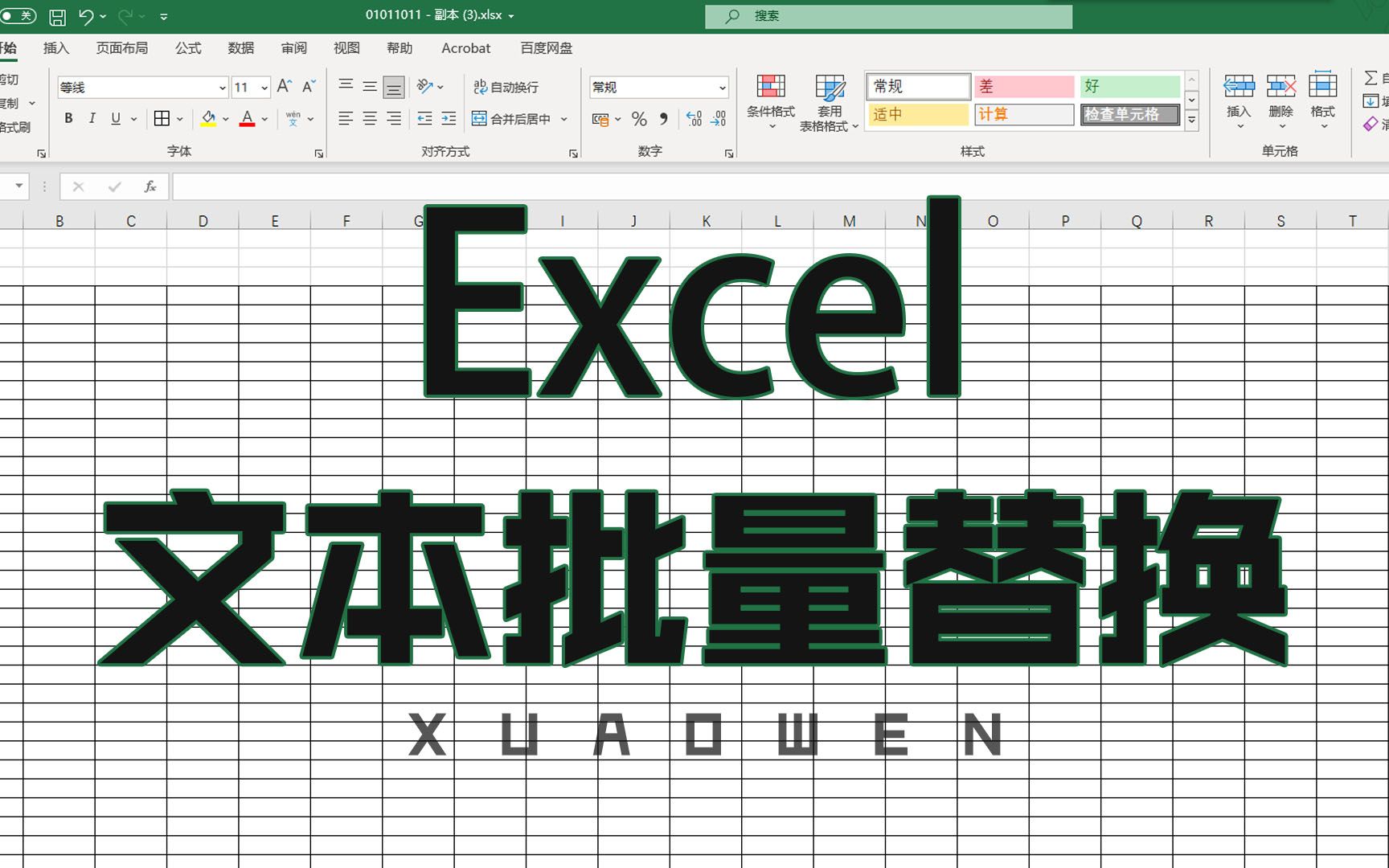Toggle the AutoSave switch
Viewport: 1389px width, 868px height.
tap(17, 16)
